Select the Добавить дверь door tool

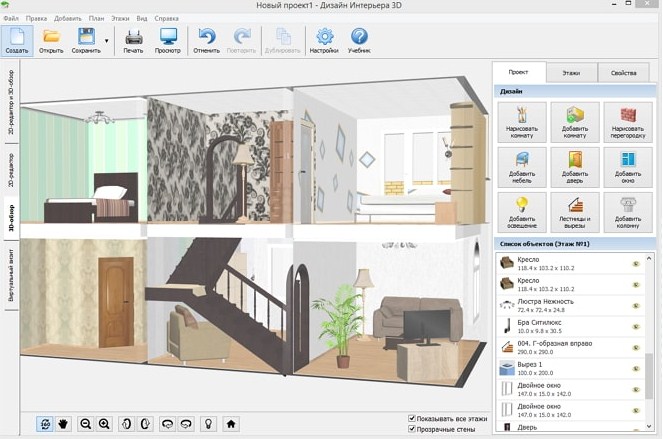(x=575, y=167)
